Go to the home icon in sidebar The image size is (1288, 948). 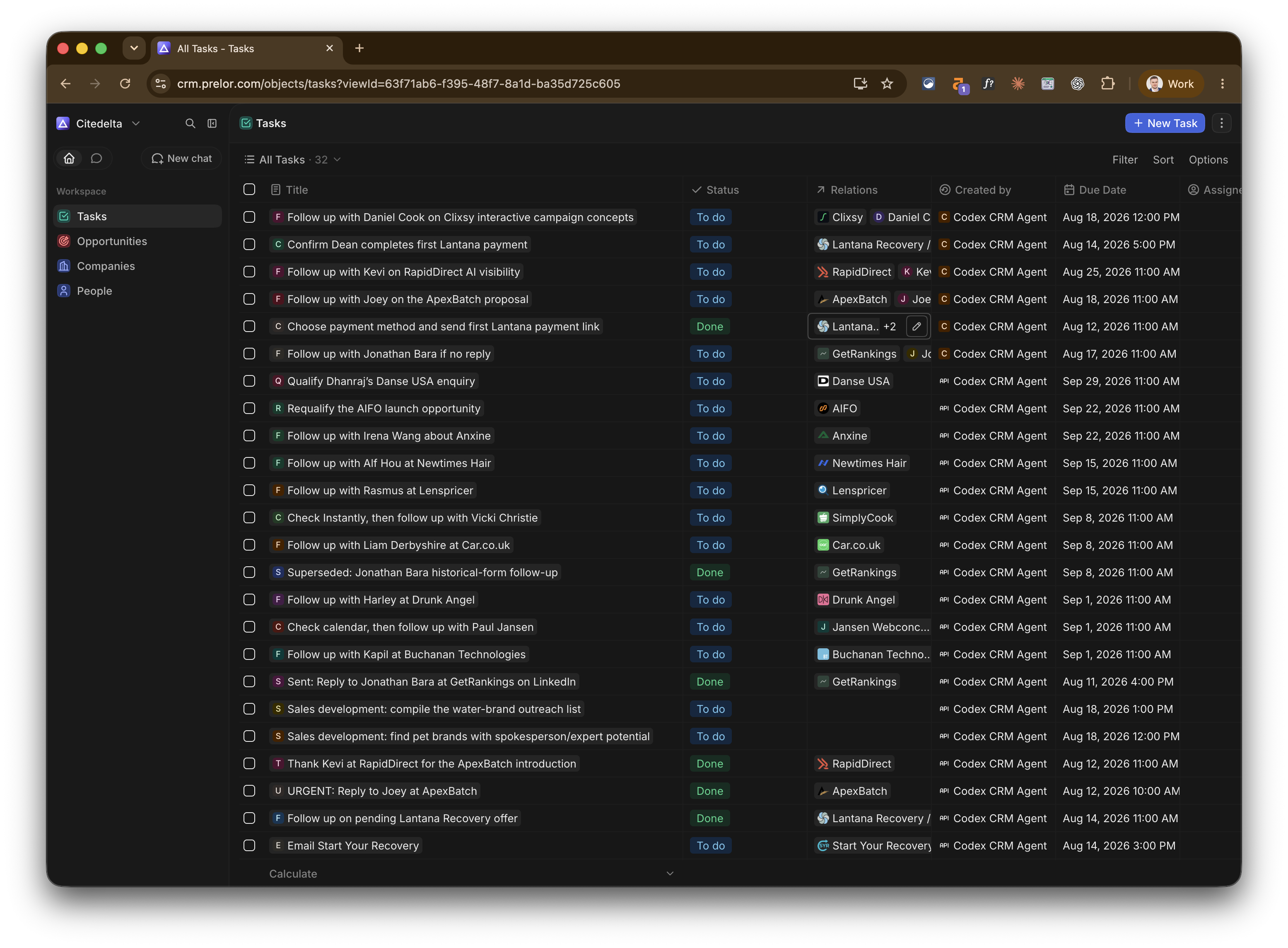tap(70, 159)
